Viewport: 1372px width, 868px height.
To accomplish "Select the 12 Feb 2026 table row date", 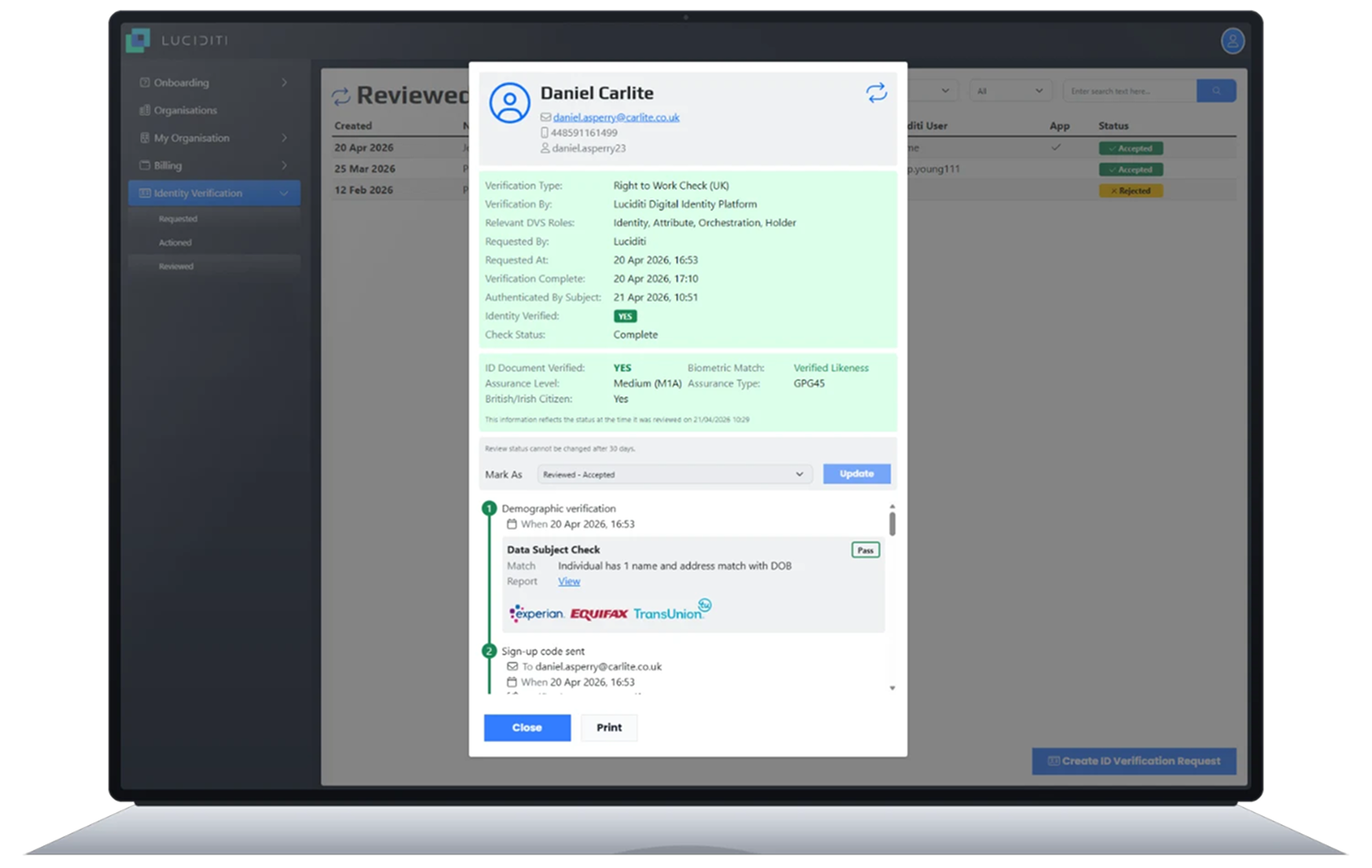I will pyautogui.click(x=364, y=189).
